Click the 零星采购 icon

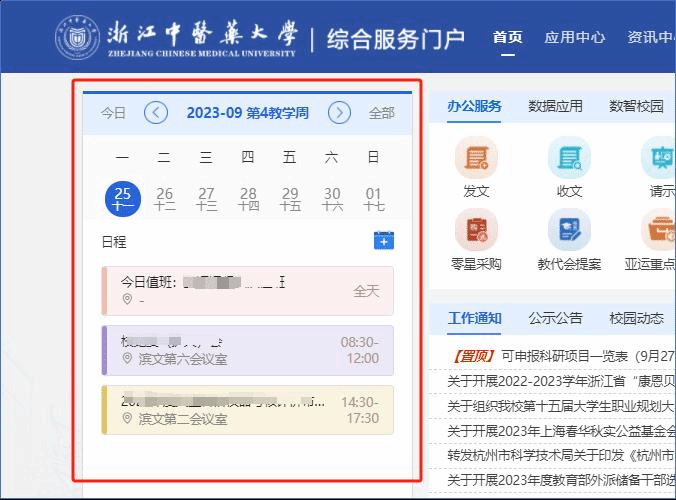point(476,231)
